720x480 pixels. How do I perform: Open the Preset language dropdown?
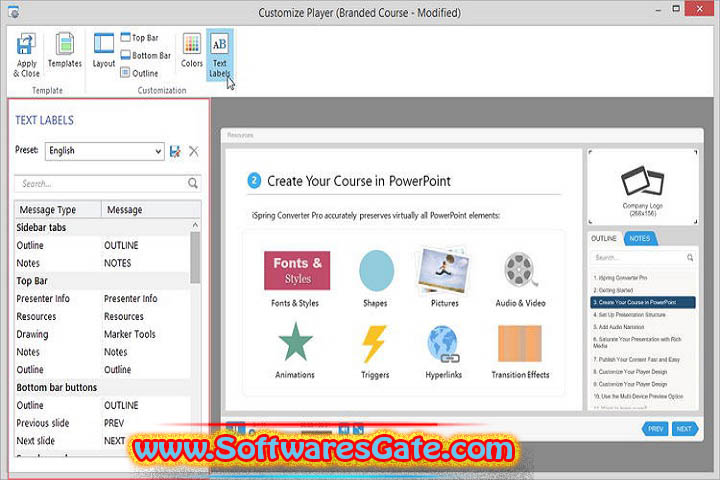tap(105, 151)
